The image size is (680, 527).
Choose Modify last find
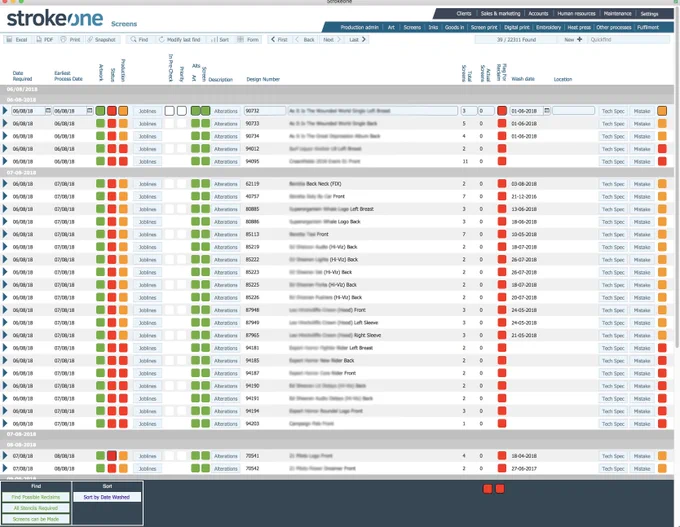[180, 39]
